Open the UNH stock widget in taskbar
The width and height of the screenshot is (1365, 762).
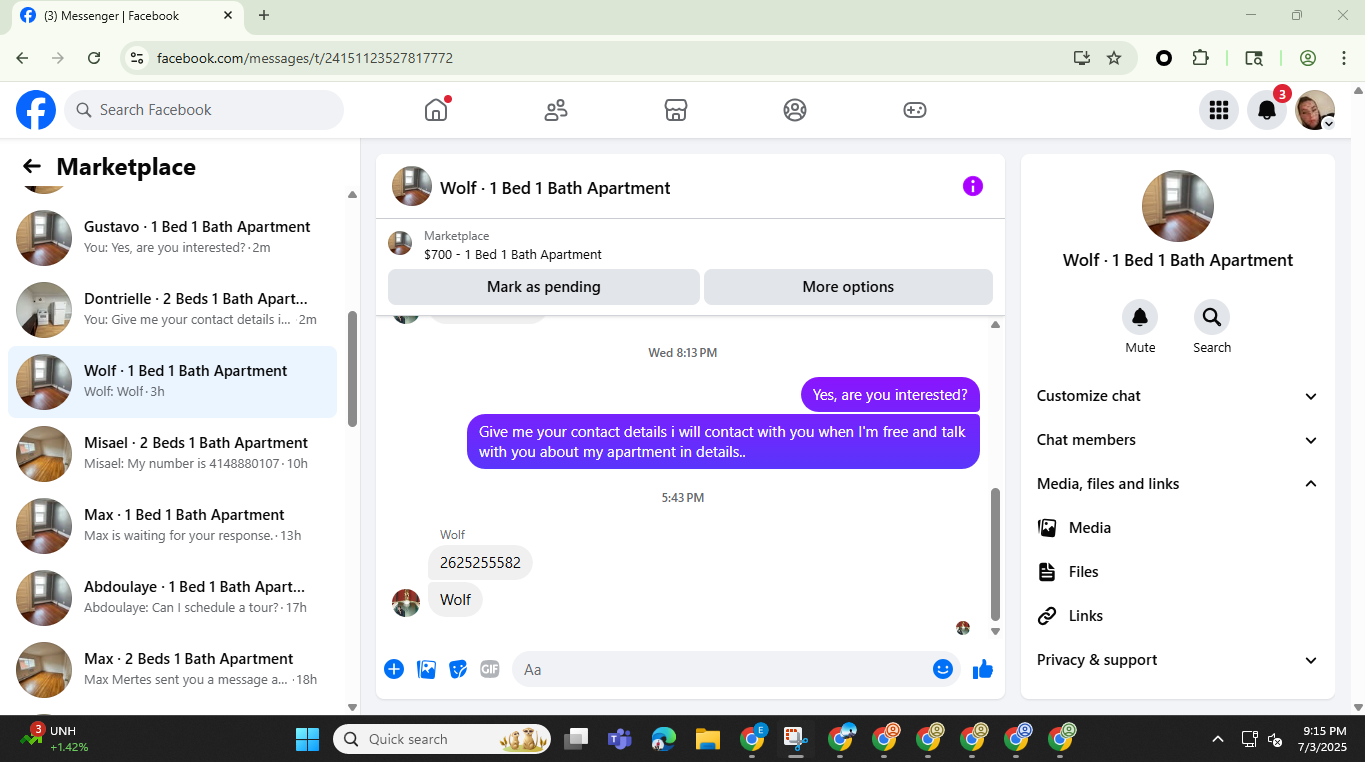tap(55, 739)
